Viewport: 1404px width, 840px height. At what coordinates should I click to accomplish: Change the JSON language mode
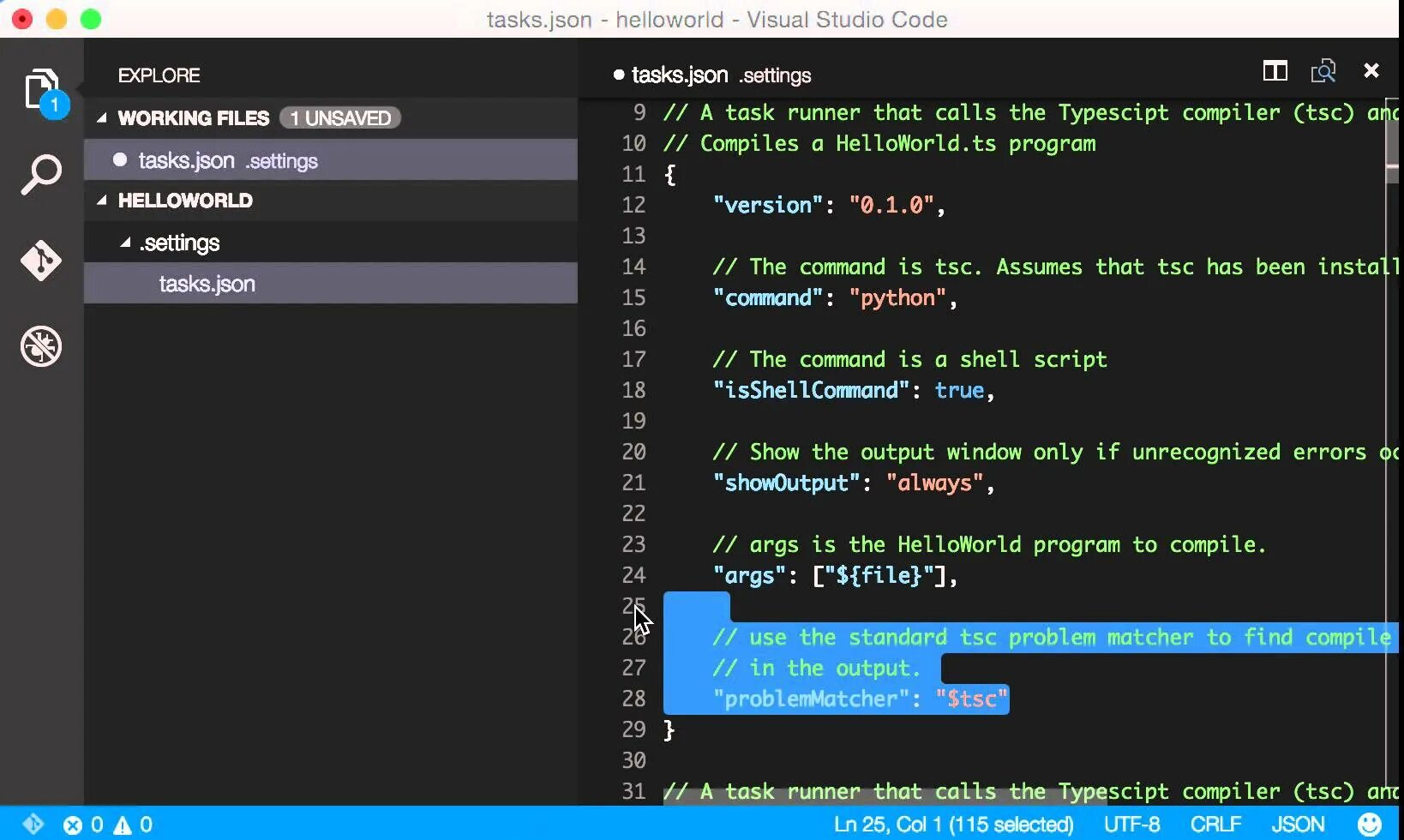point(1298,825)
